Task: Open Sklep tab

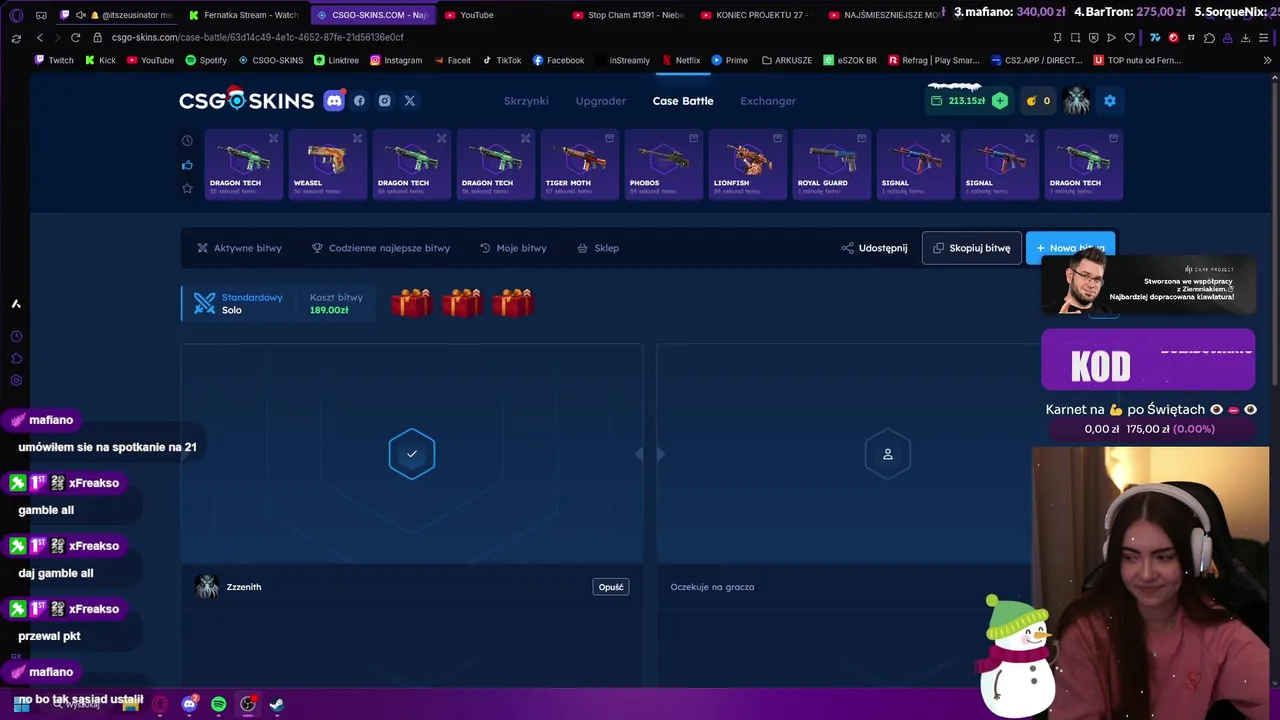Action: (x=598, y=248)
